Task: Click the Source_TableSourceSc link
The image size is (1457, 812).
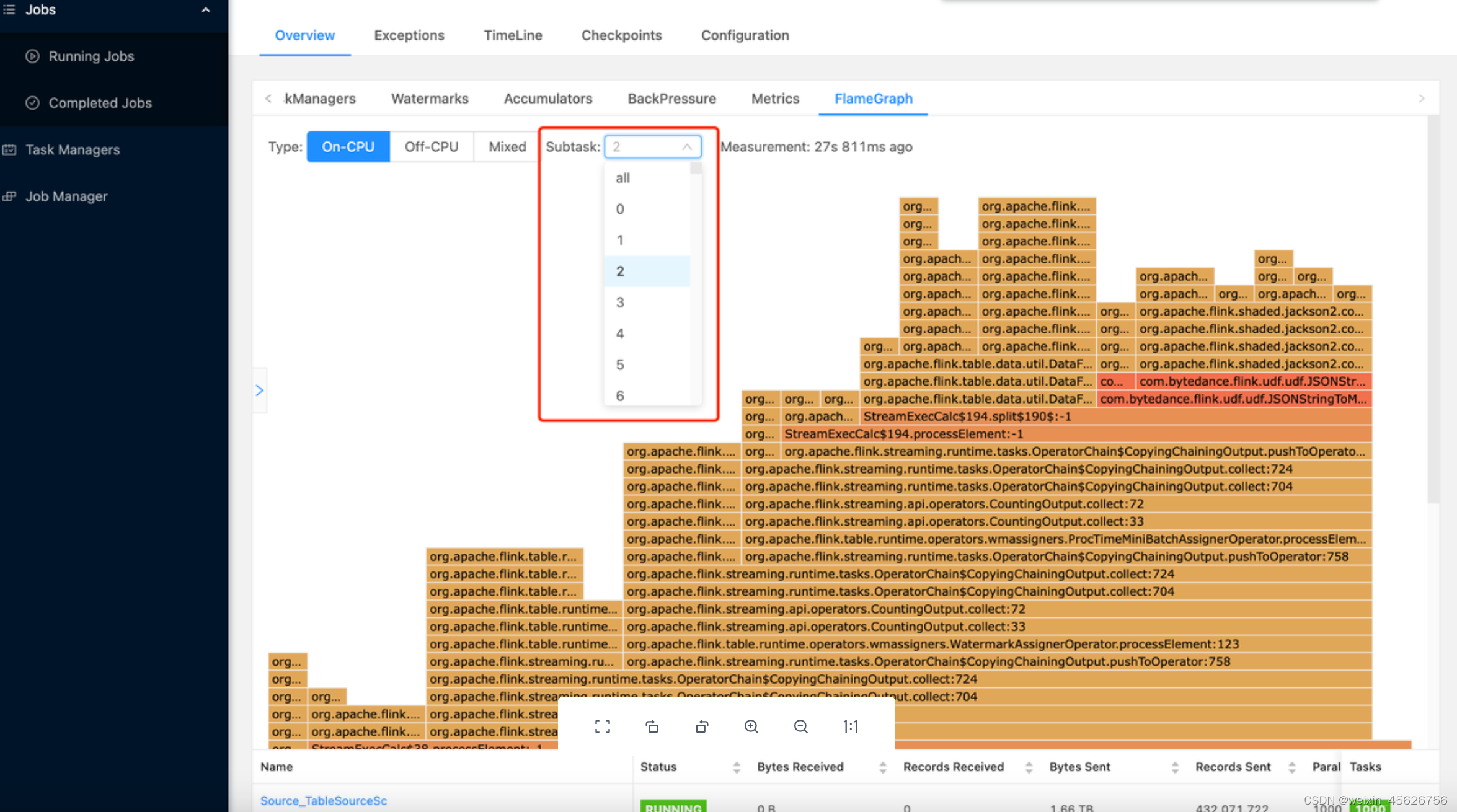Action: pyautogui.click(x=321, y=800)
